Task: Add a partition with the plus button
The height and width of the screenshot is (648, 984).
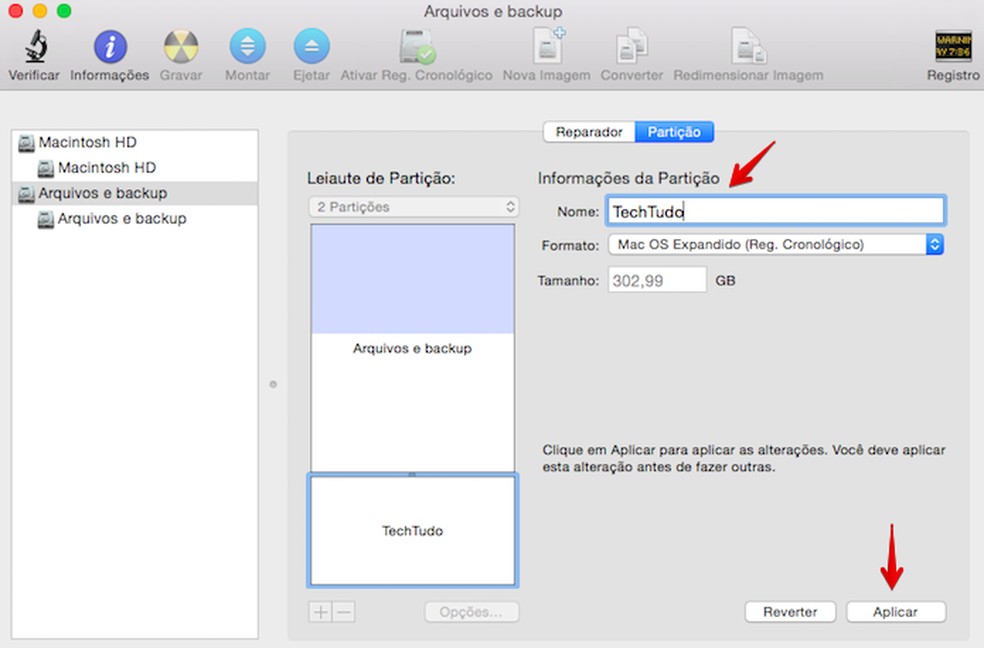Action: coord(321,611)
